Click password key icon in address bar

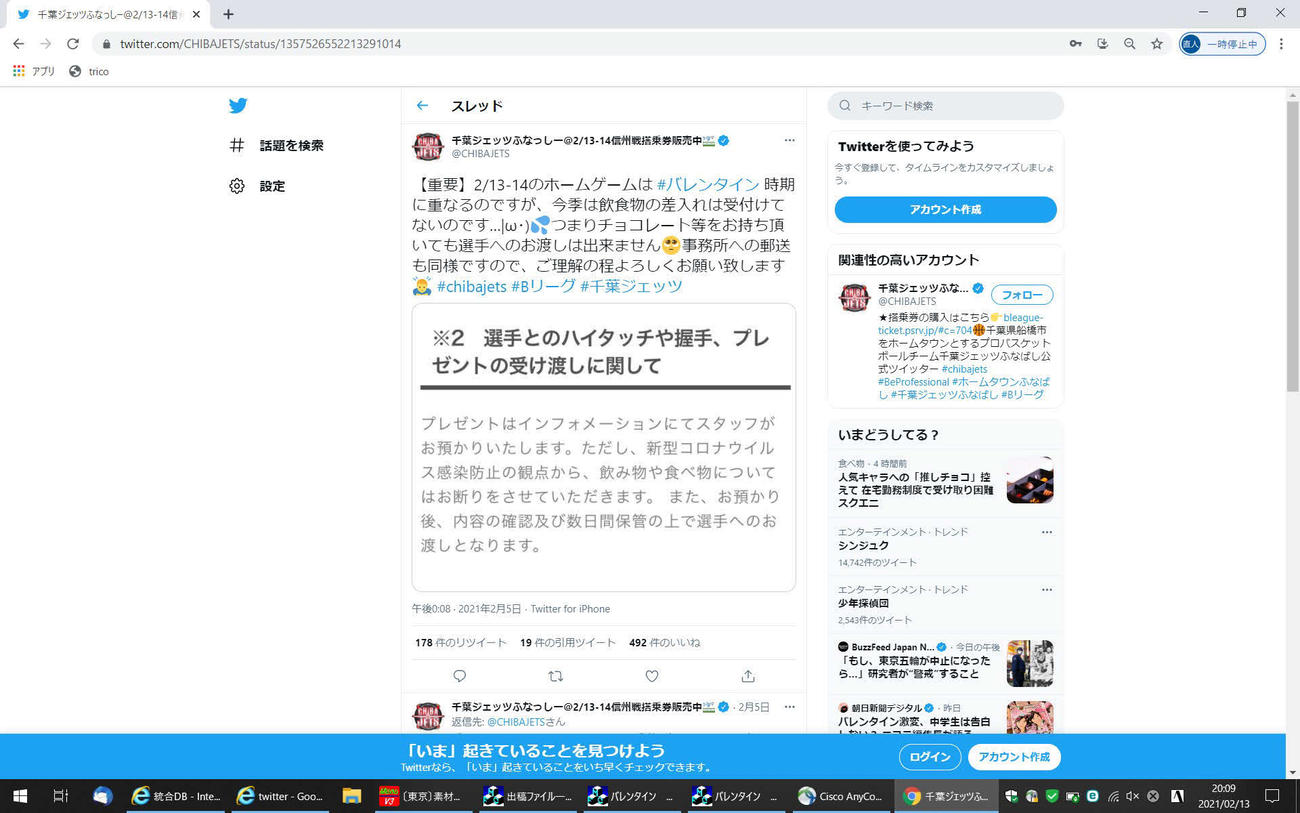pos(1076,44)
